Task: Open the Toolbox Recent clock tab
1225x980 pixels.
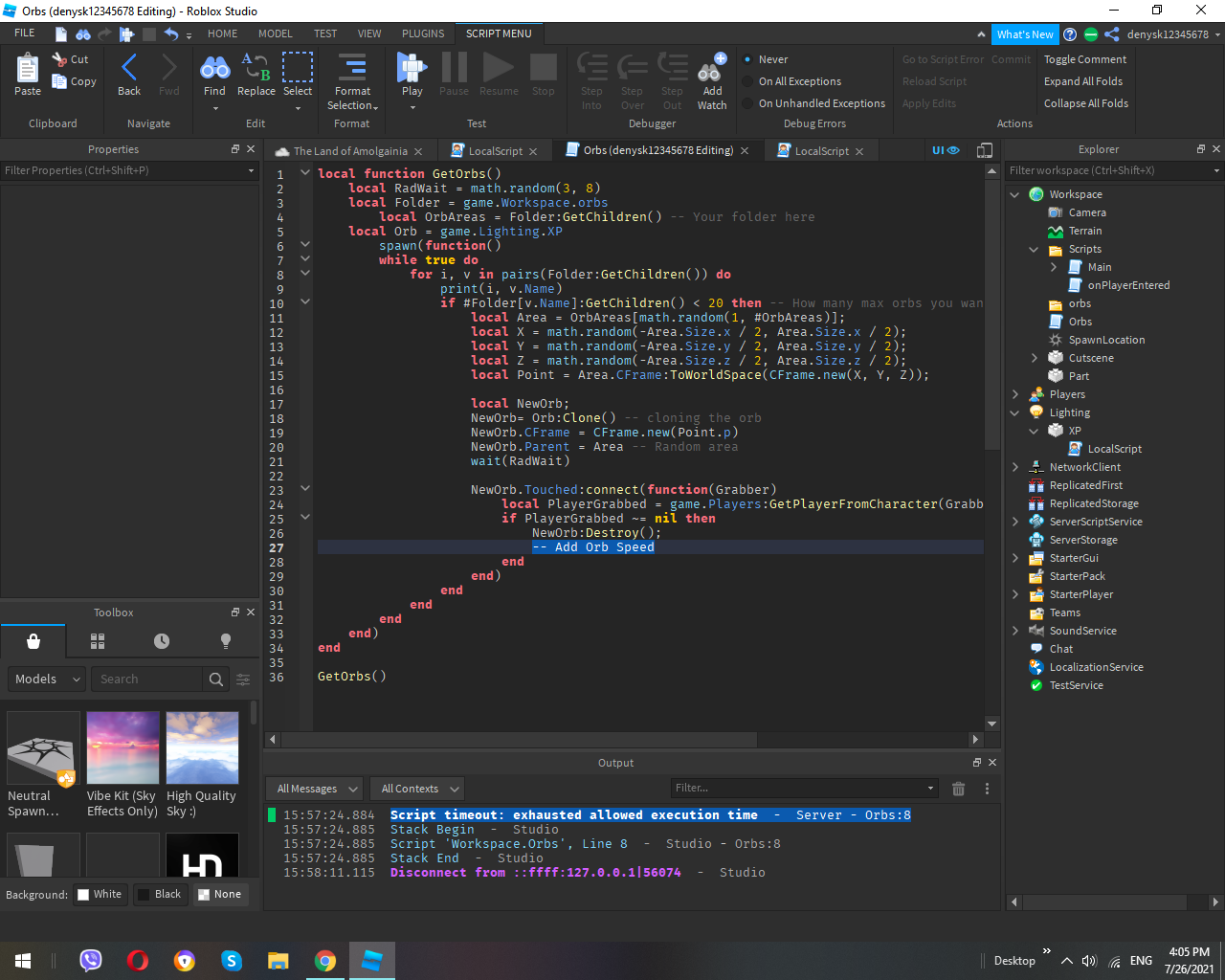Action: [162, 641]
